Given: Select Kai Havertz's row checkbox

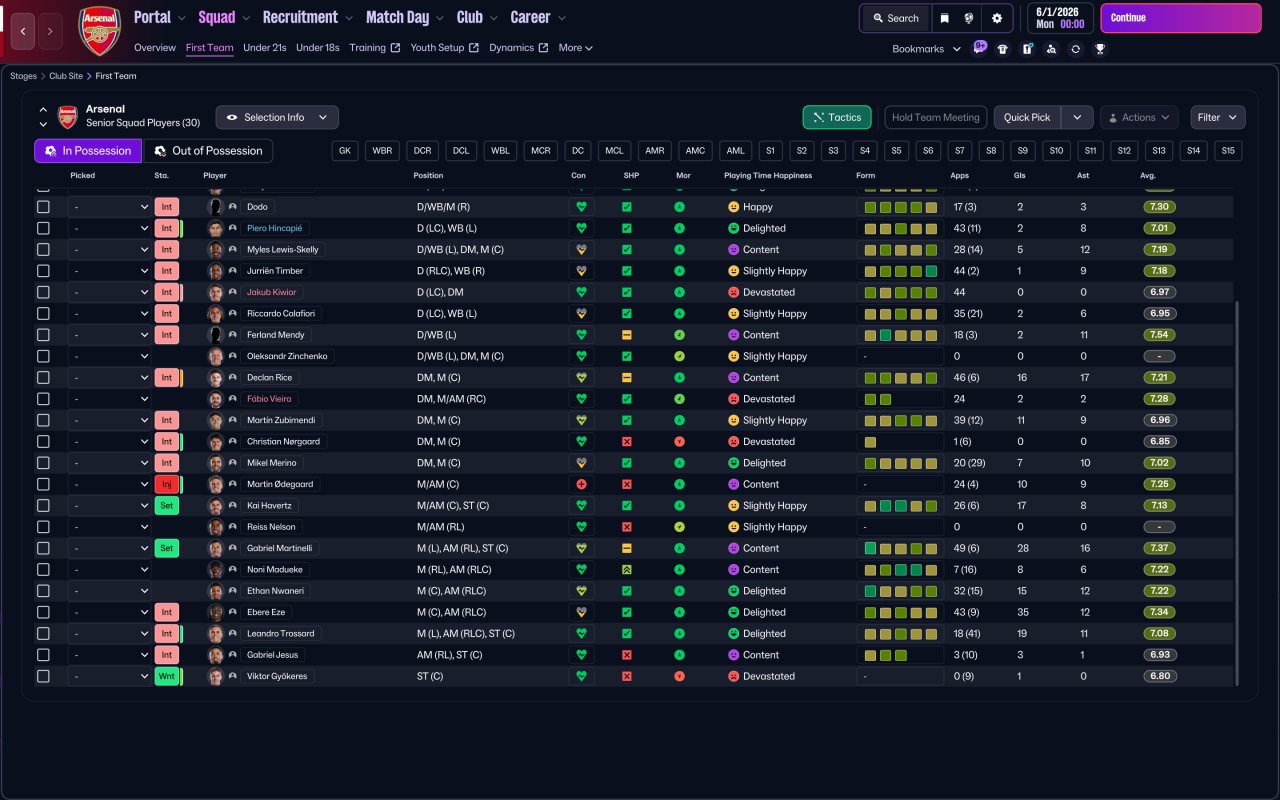Looking at the screenshot, I should [x=43, y=506].
